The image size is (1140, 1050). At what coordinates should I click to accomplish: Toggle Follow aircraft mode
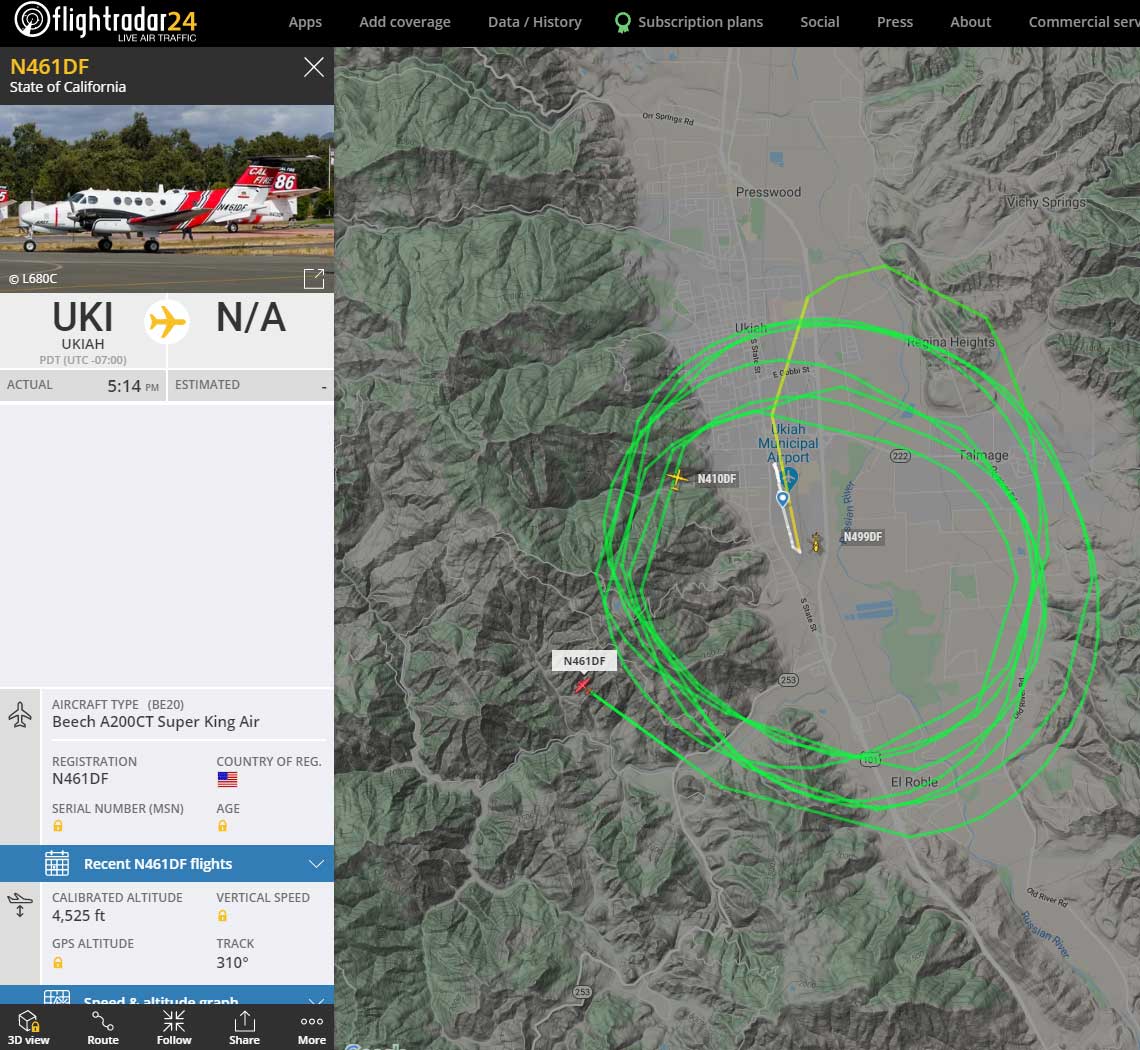174,1027
